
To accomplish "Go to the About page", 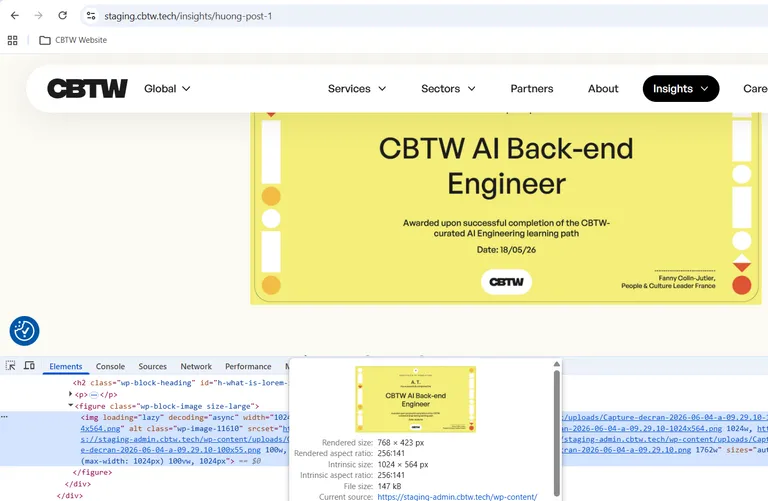I will point(603,89).
